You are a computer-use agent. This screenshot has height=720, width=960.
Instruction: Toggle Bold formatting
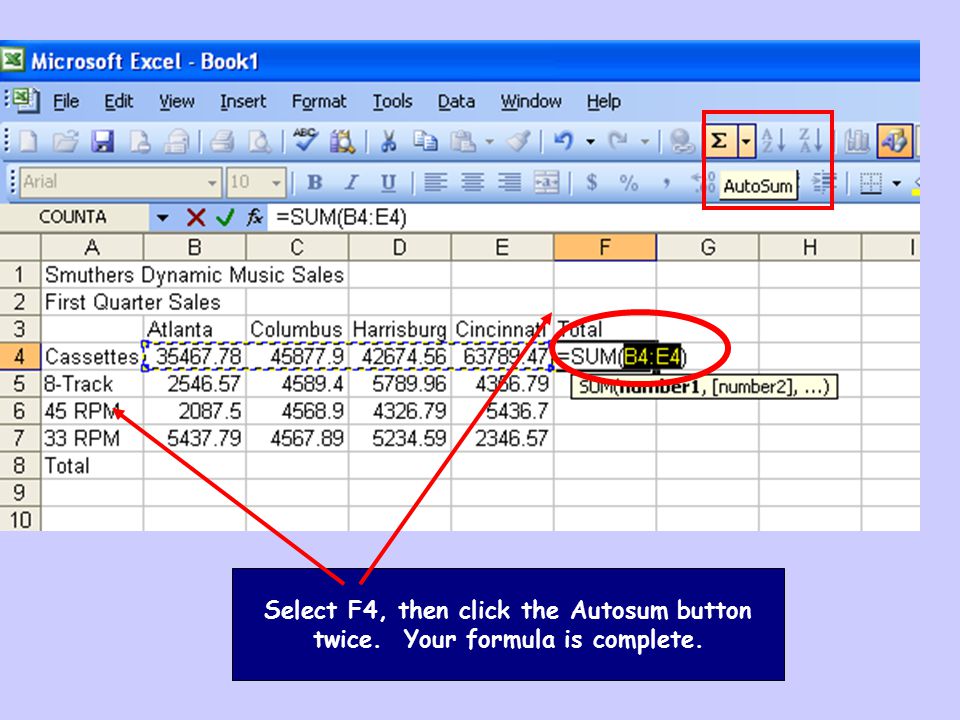[x=315, y=182]
